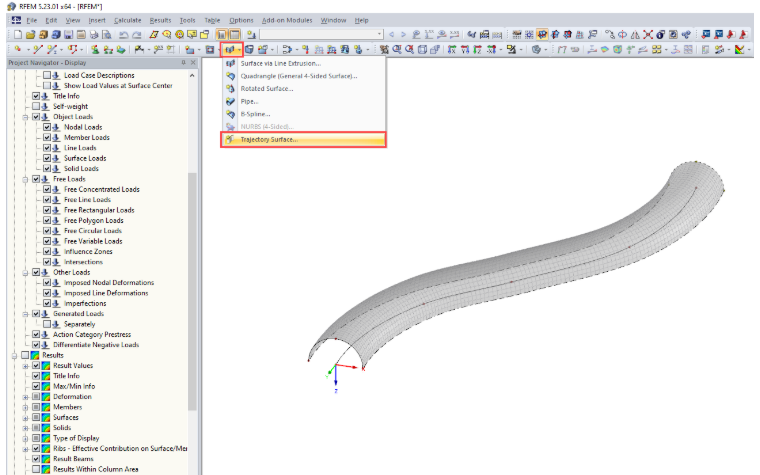Open the File menu

tap(32, 20)
